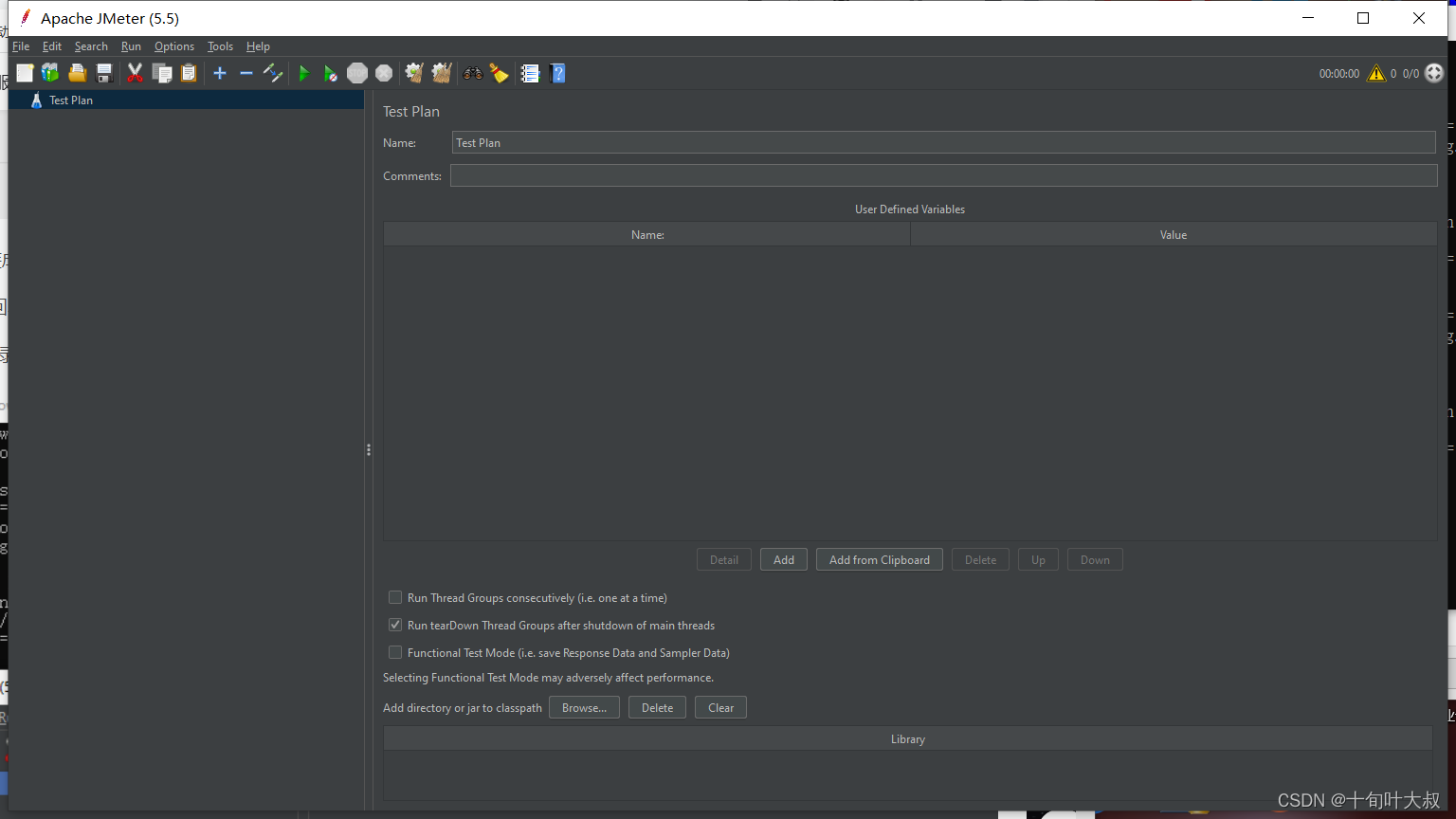The width and height of the screenshot is (1456, 819).
Task: Collapse all nodes with the minus icon
Action: [246, 73]
